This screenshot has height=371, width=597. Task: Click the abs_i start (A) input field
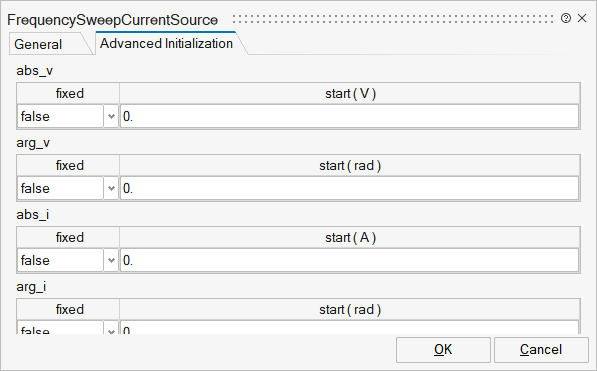tap(350, 260)
